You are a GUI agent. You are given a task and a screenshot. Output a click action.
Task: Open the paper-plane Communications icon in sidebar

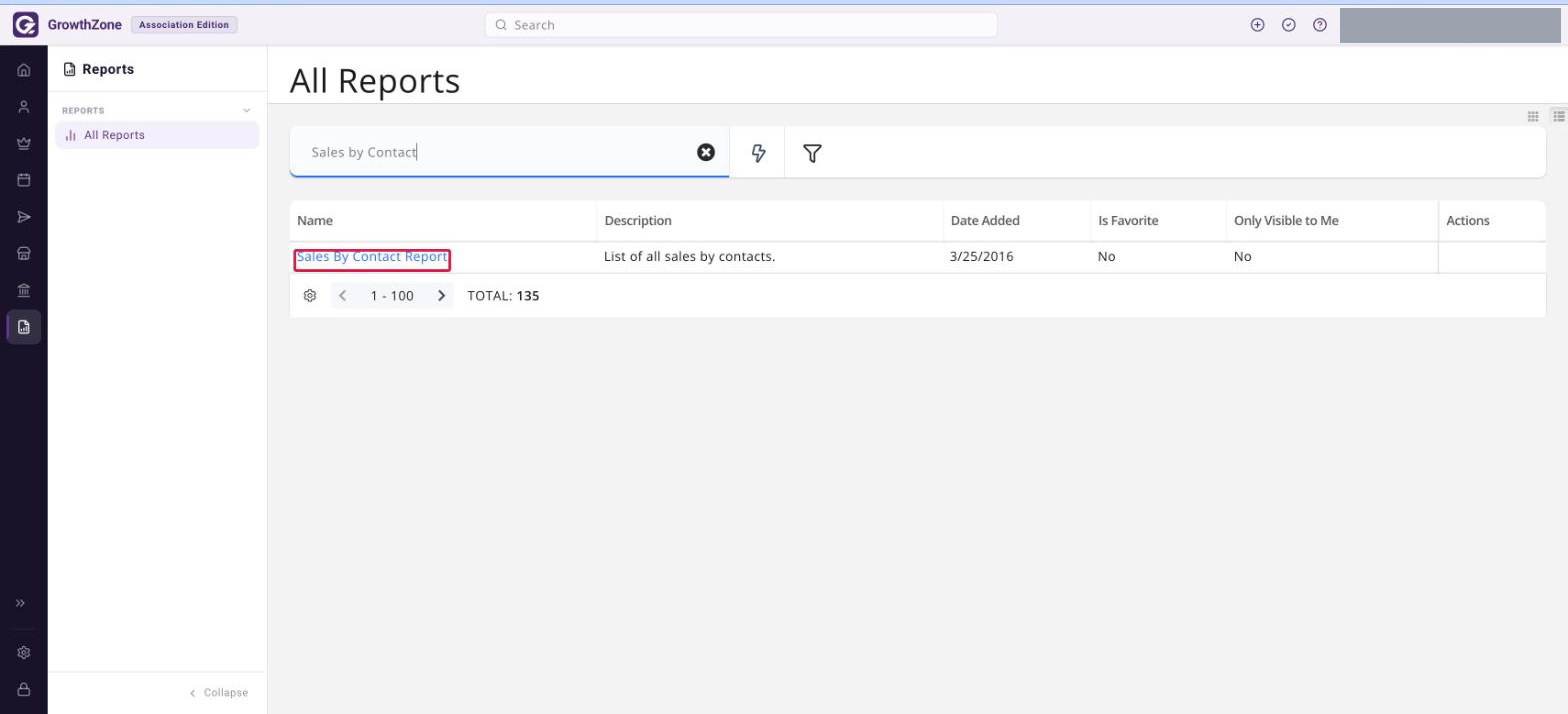tap(24, 217)
